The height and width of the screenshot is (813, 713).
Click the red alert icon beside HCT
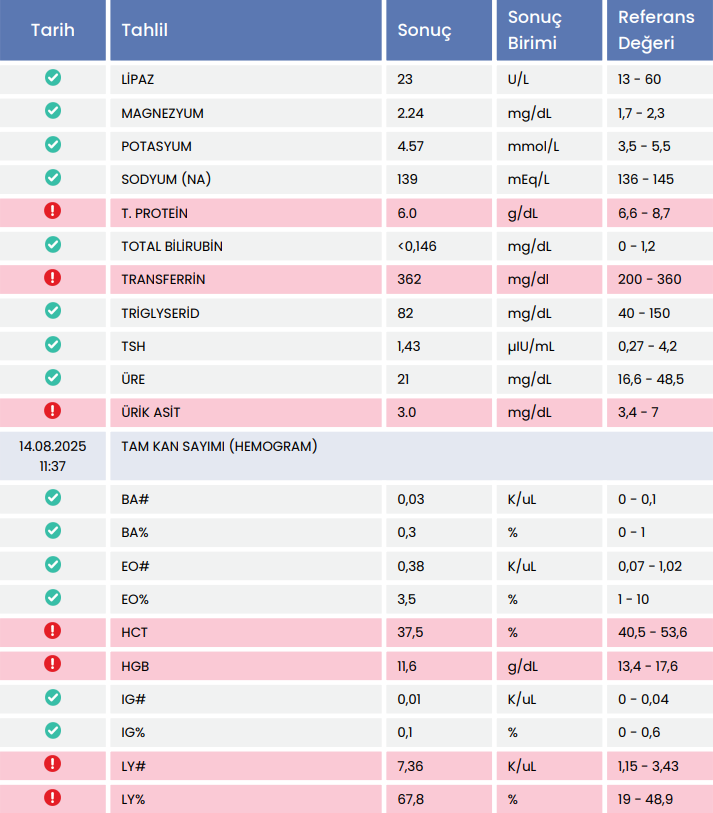[53, 631]
